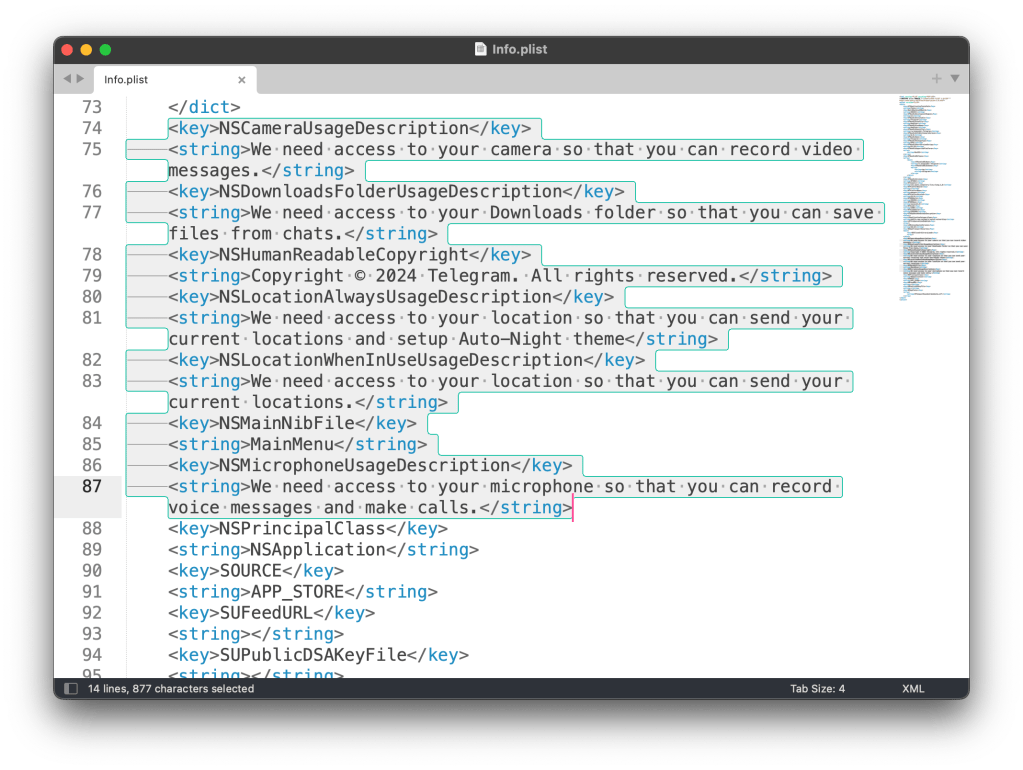Add a new tab with plus icon
Screen dimensions: 1023x770
pos(936,79)
